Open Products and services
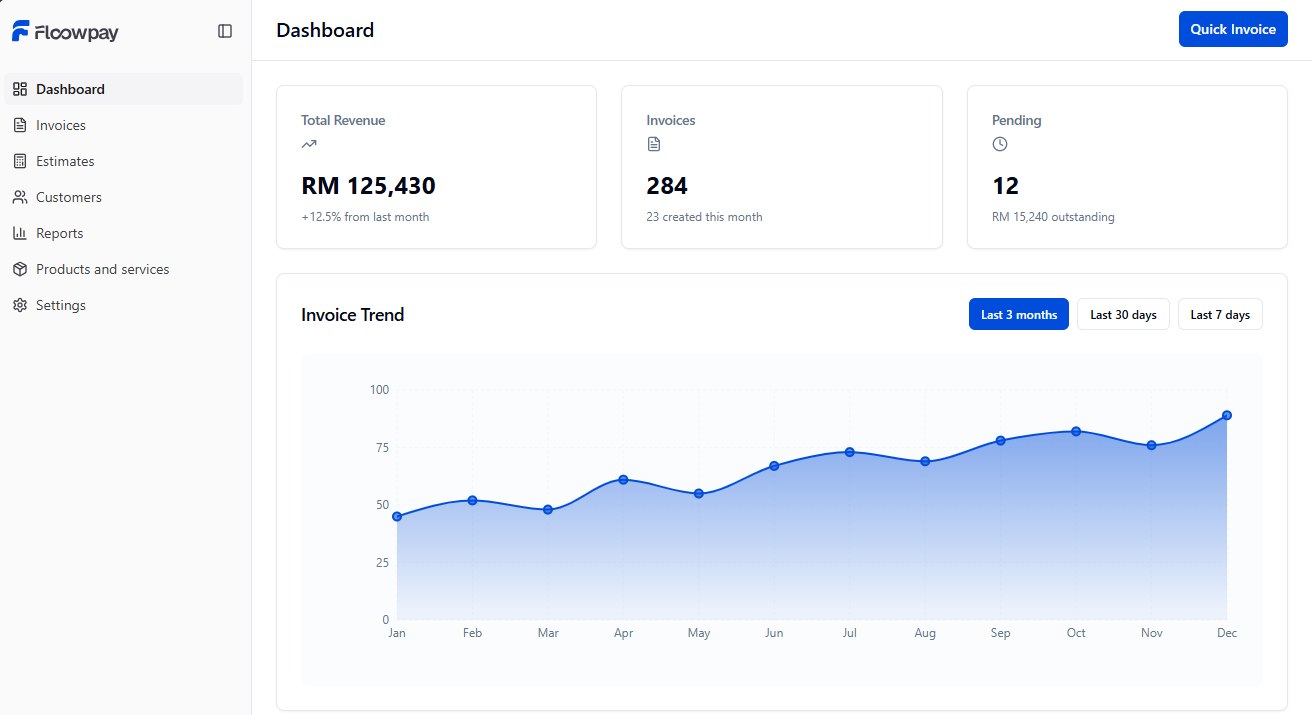The width and height of the screenshot is (1312, 715). tap(124, 269)
